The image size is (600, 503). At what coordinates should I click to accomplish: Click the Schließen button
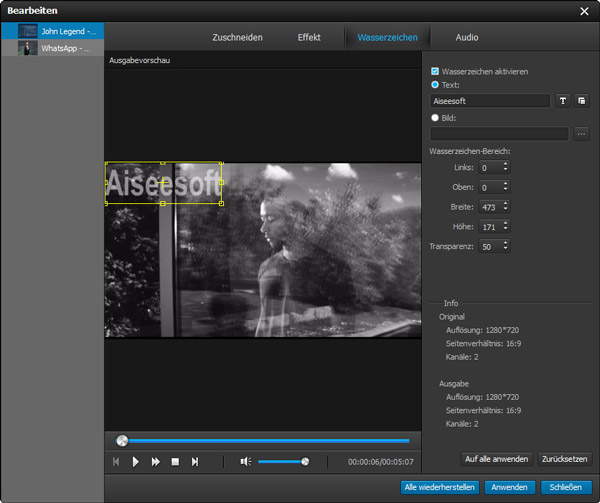[566, 487]
